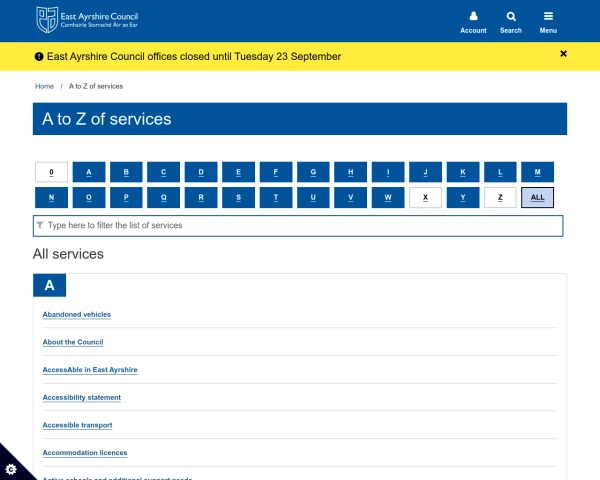The height and width of the screenshot is (480, 600).
Task: Open About the Council page
Action: click(x=73, y=342)
